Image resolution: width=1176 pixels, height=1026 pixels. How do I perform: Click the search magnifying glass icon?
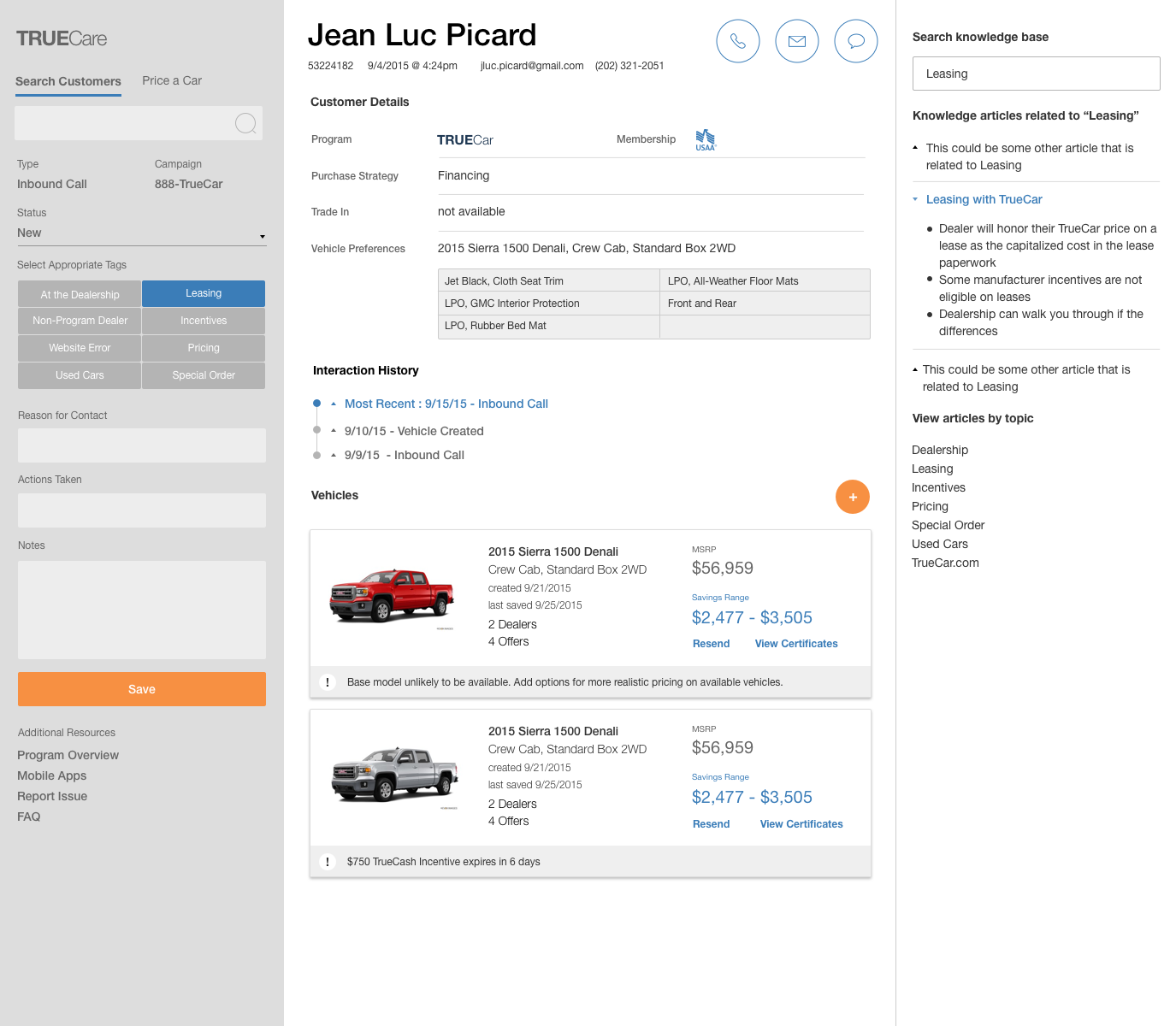click(x=245, y=123)
